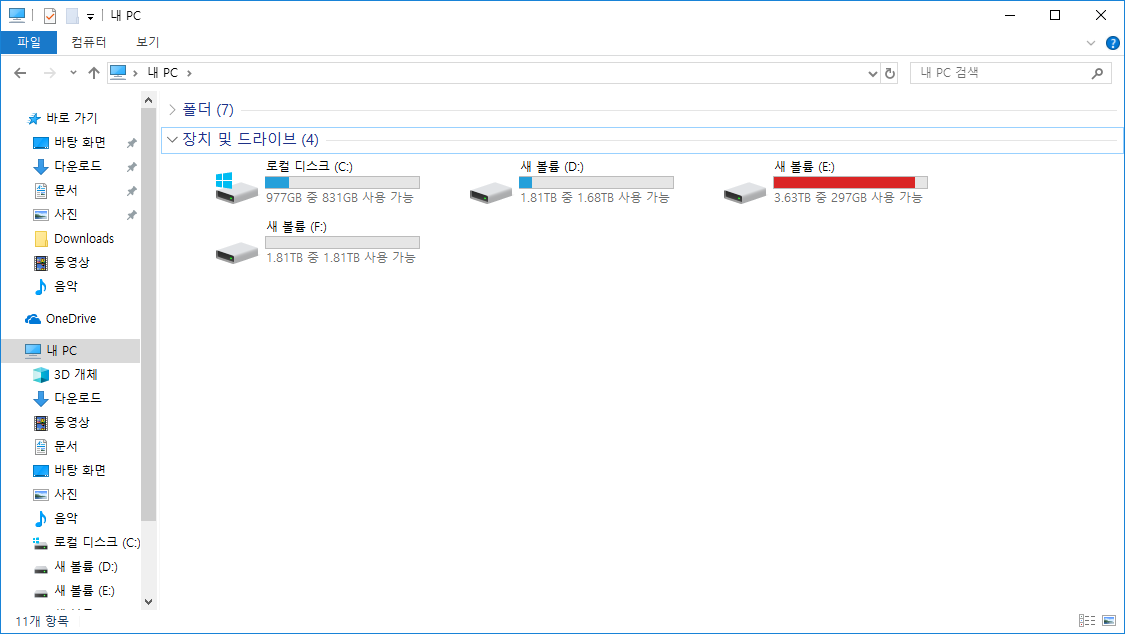
Task: Click the up-arrow parent folder icon
Action: tap(94, 73)
